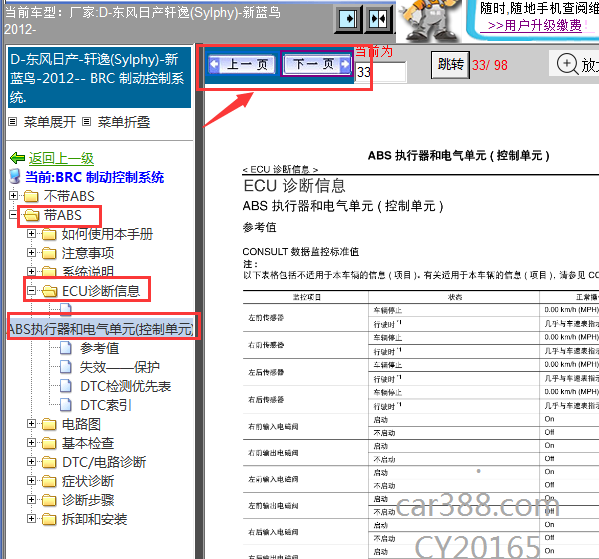This screenshot has width=599, height=559.
Task: Click the CONSULT 数据监控标准值 heading
Action: click(301, 252)
